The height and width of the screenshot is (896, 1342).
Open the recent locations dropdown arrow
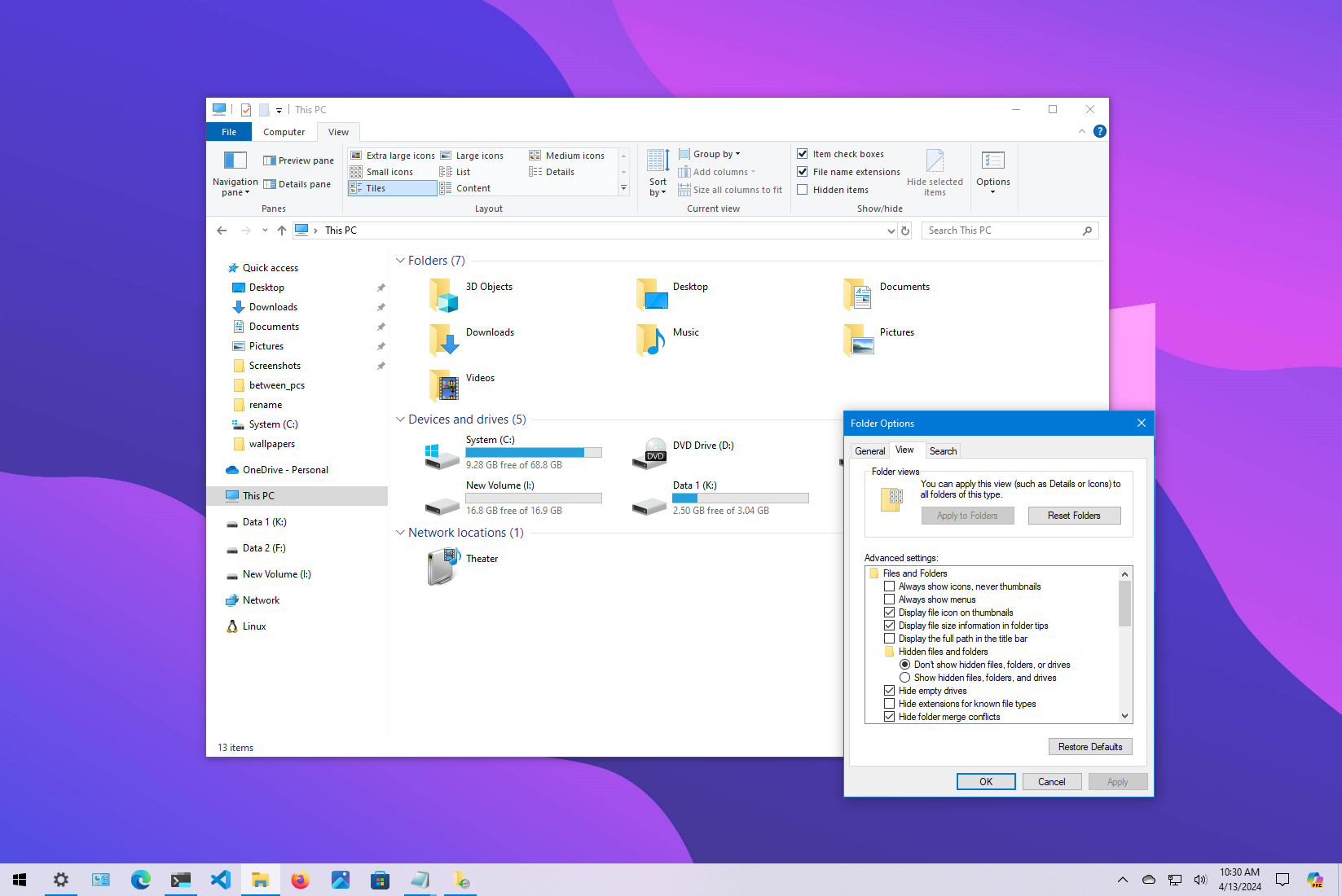pos(265,231)
